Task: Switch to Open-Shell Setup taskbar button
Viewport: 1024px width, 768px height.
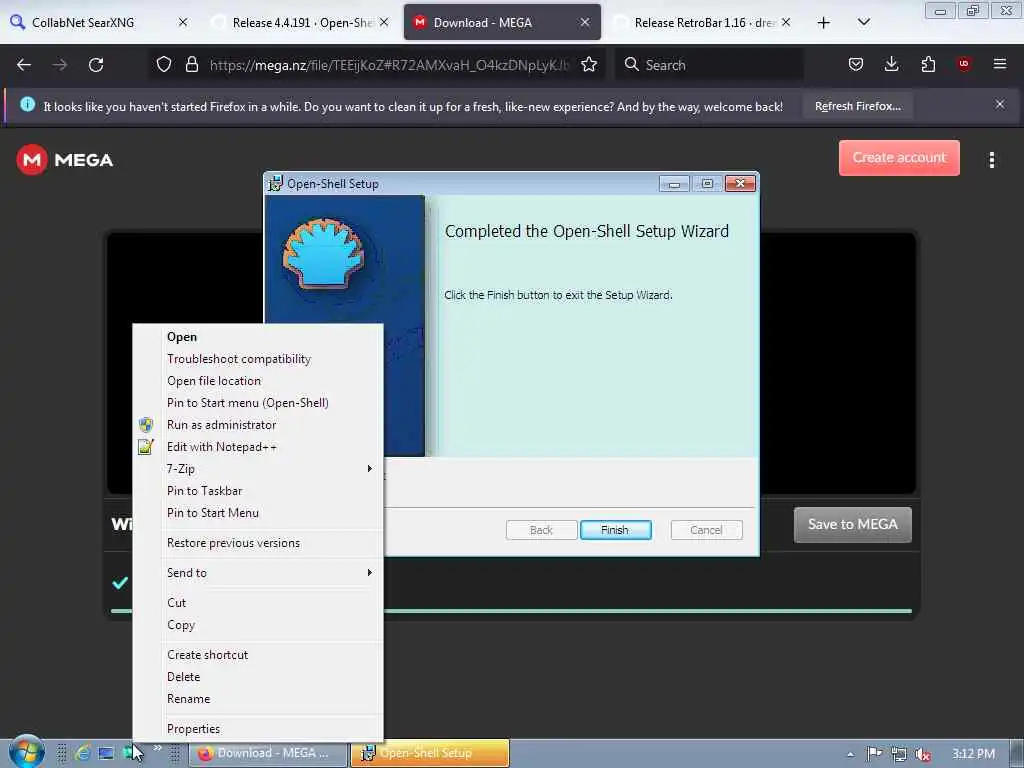Action: pyautogui.click(x=430, y=753)
